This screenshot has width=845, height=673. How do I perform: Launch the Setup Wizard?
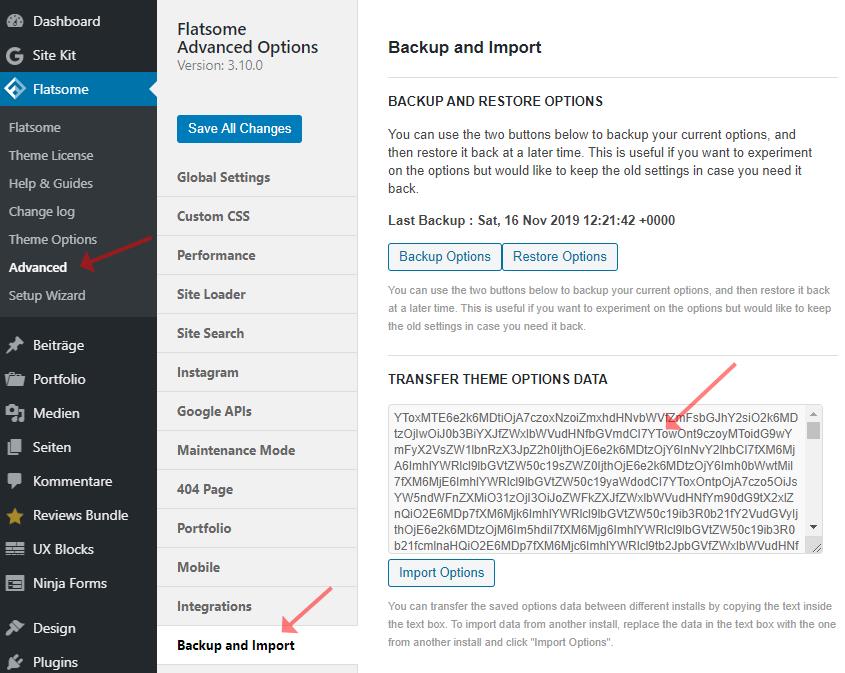pyautogui.click(x=47, y=295)
